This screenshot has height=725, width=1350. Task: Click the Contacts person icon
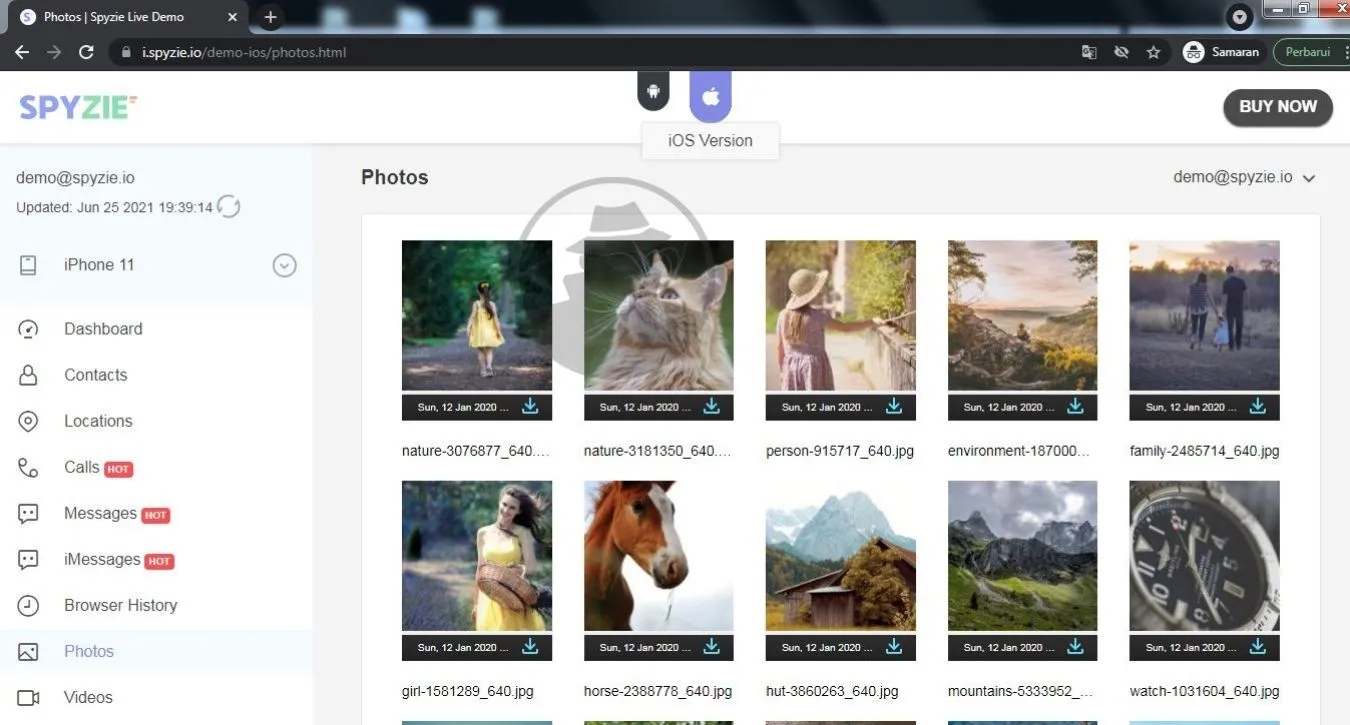pos(28,375)
